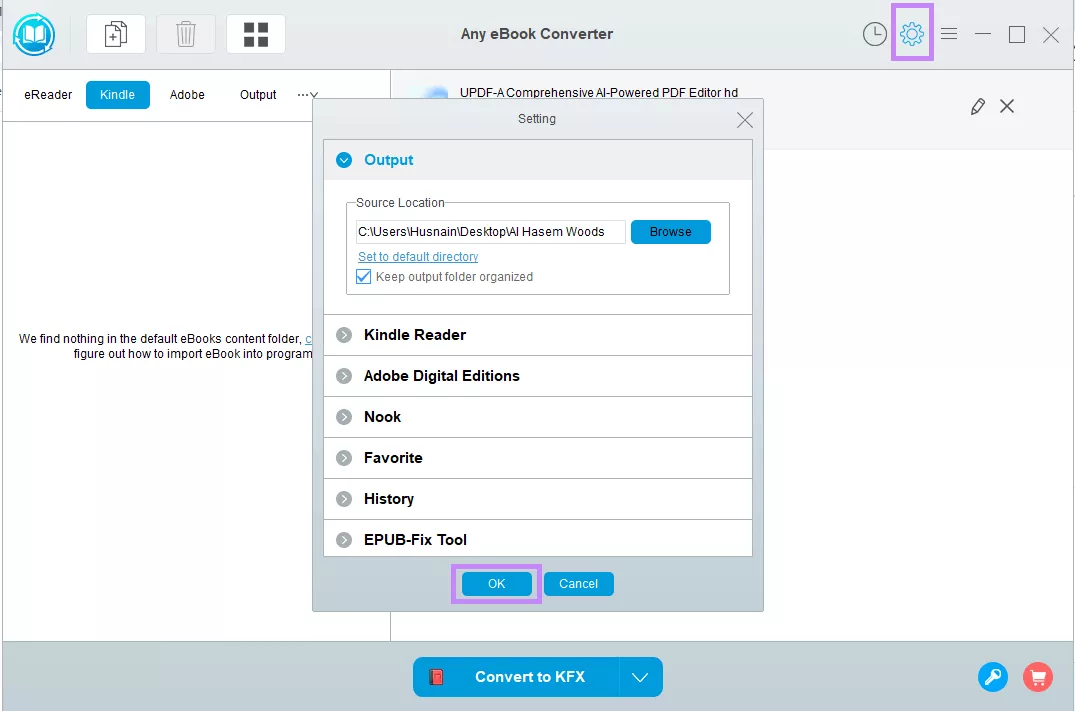Click the Any eBook Converter logo
The image size is (1075, 711).
click(x=33, y=33)
